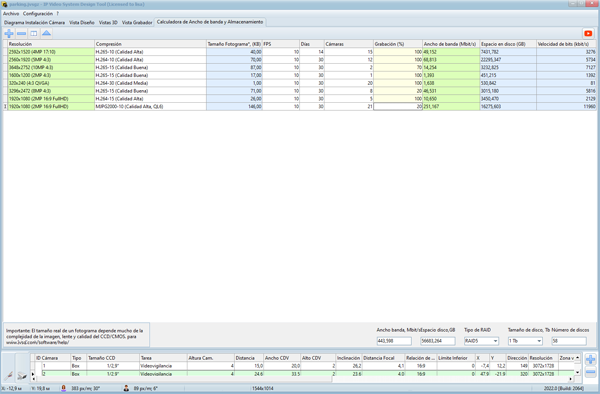Select the 1600x1200 (2MP 4:3) resolution cell
This screenshot has height=394, width=600.
point(51,75)
